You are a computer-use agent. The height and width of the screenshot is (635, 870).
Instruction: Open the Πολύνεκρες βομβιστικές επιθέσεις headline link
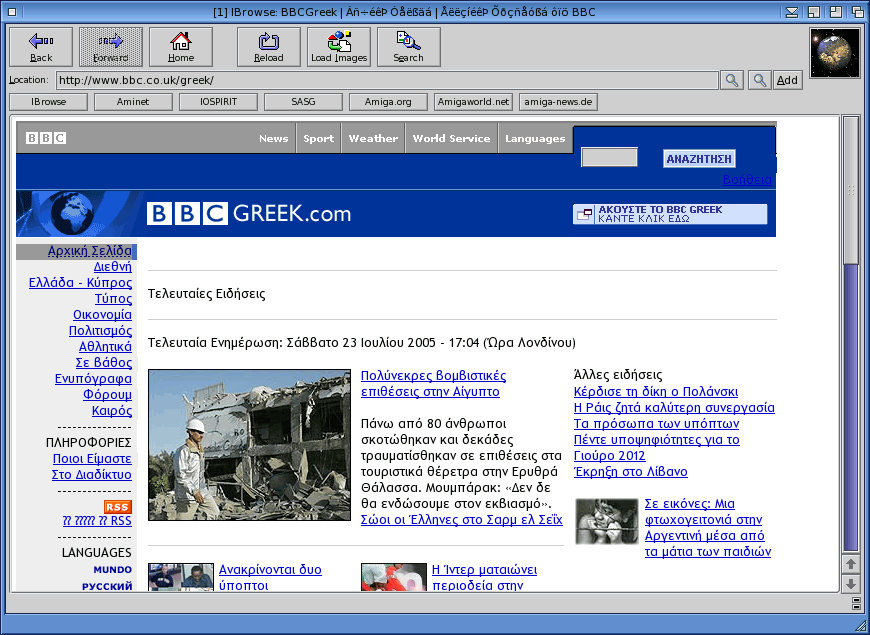point(433,384)
